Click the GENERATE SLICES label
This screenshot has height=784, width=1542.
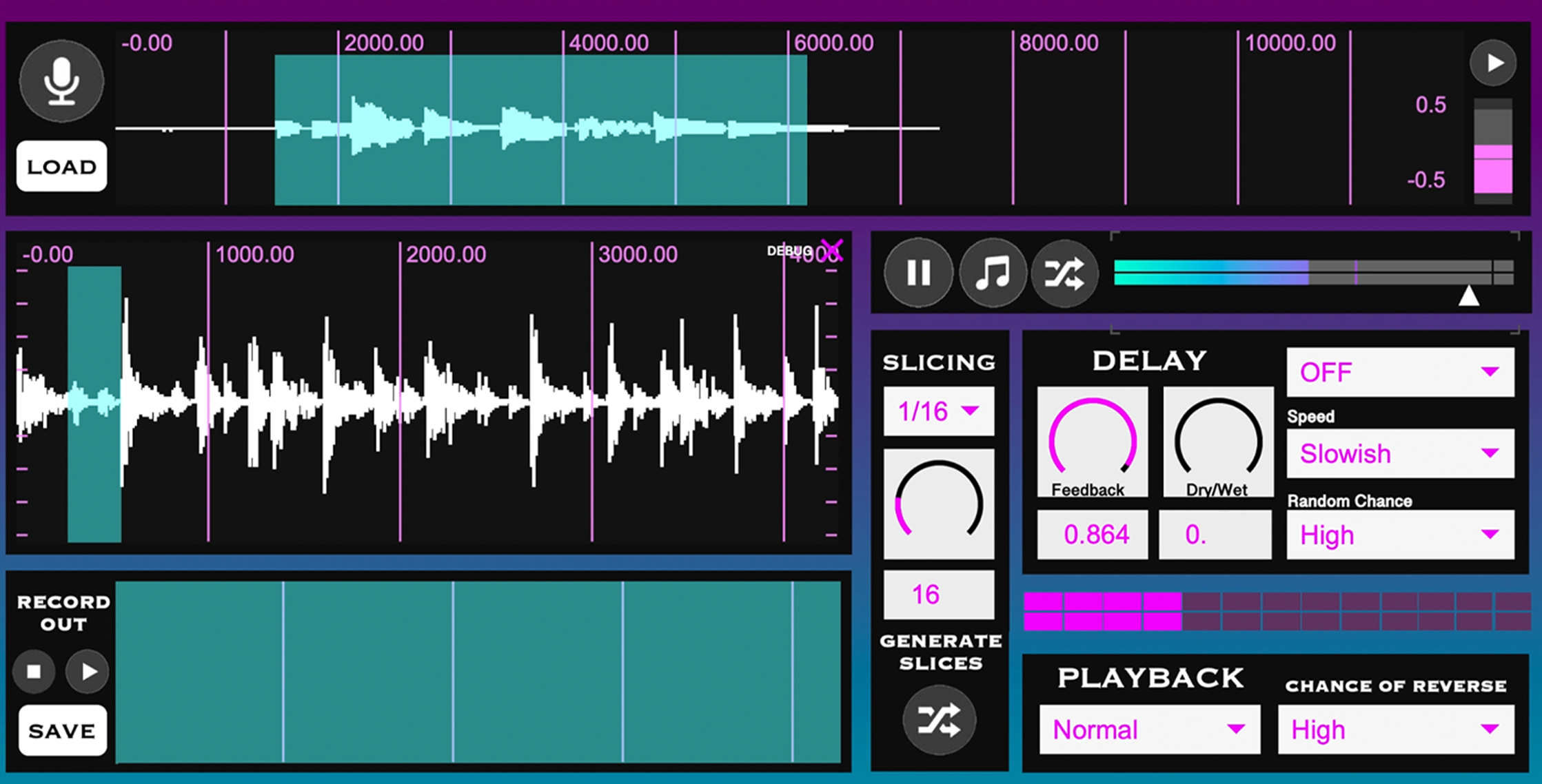(940, 652)
